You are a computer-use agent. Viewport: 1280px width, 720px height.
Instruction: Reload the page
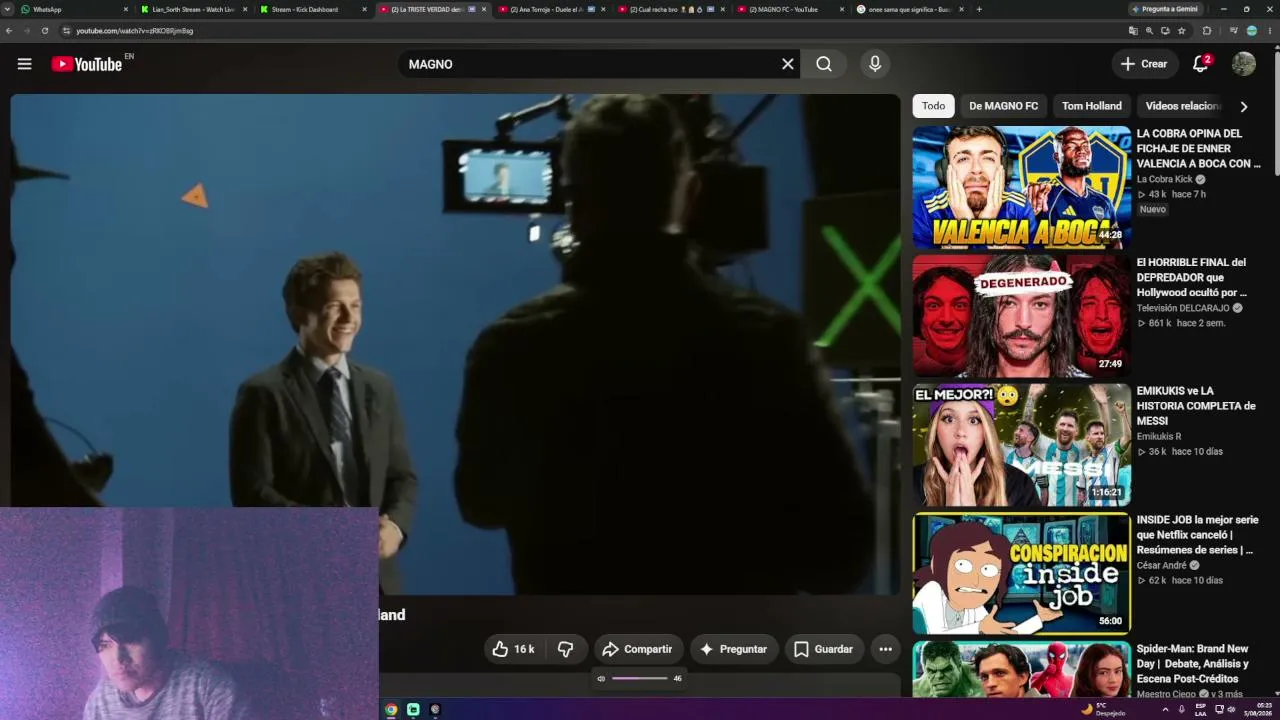[x=45, y=31]
